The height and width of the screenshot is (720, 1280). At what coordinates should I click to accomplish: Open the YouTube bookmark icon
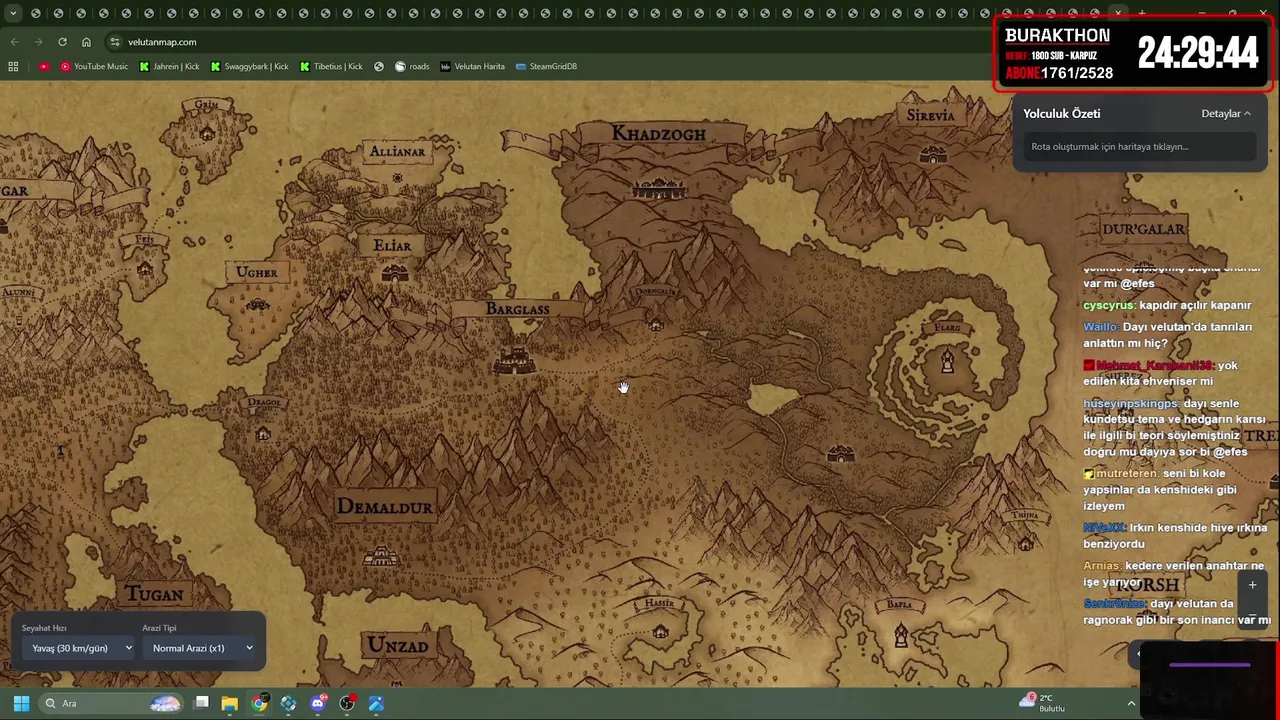pos(44,66)
